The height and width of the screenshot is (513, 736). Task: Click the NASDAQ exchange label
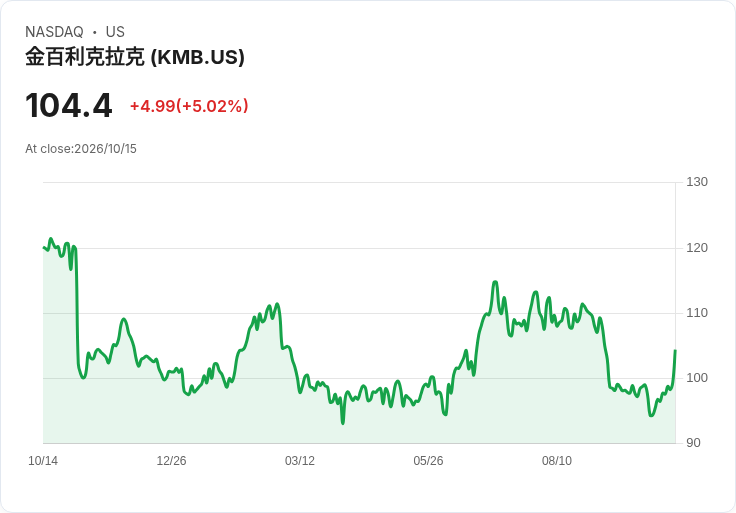tap(54, 32)
